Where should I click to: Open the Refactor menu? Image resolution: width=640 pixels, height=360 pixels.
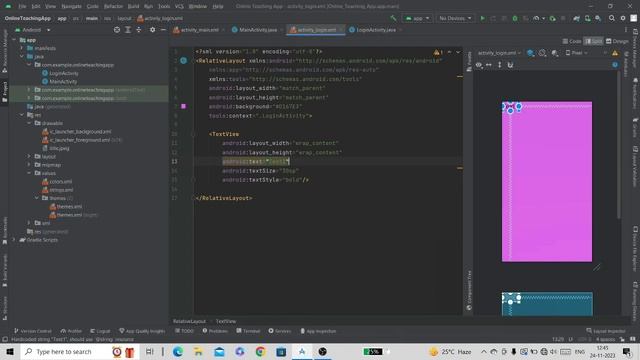(x=113, y=7)
